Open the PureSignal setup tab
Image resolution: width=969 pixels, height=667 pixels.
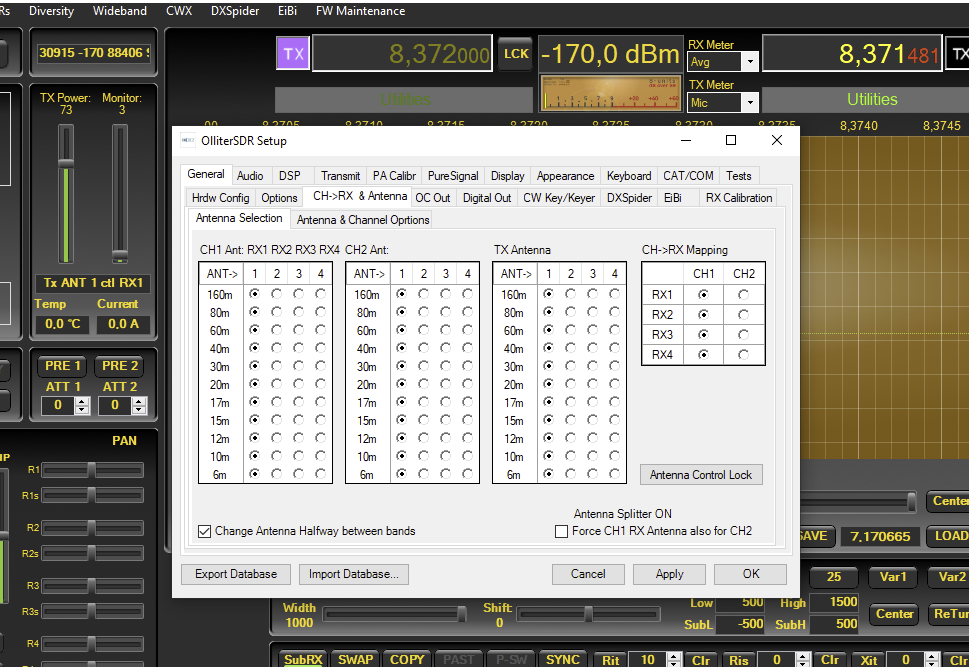click(x=453, y=176)
